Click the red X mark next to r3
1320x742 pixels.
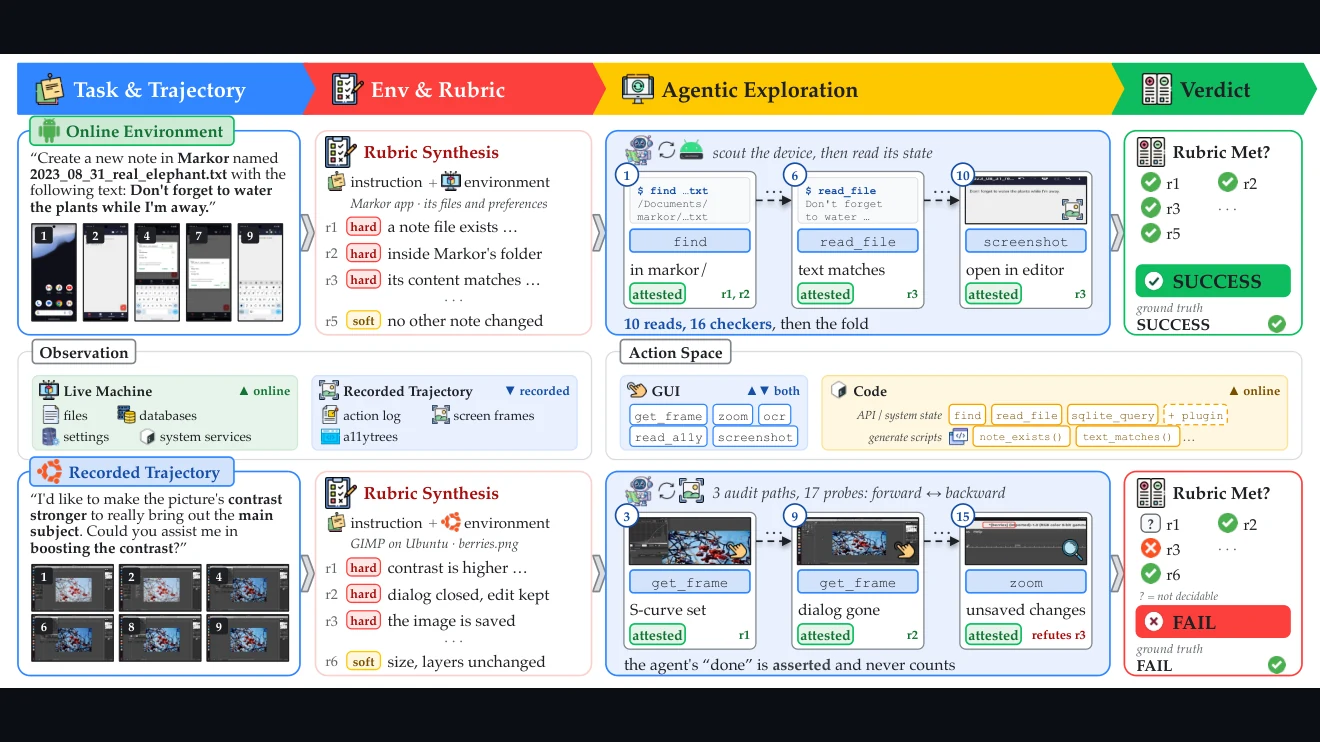tap(1151, 549)
